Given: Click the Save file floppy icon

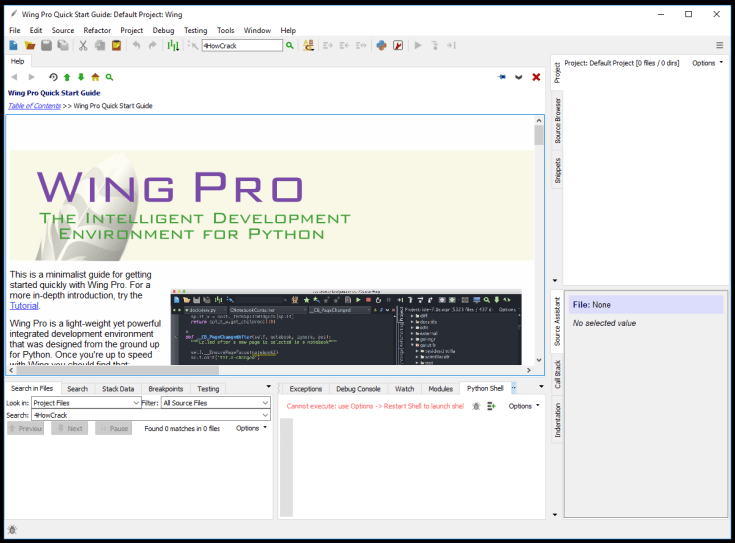Looking at the screenshot, I should pyautogui.click(x=46, y=45).
